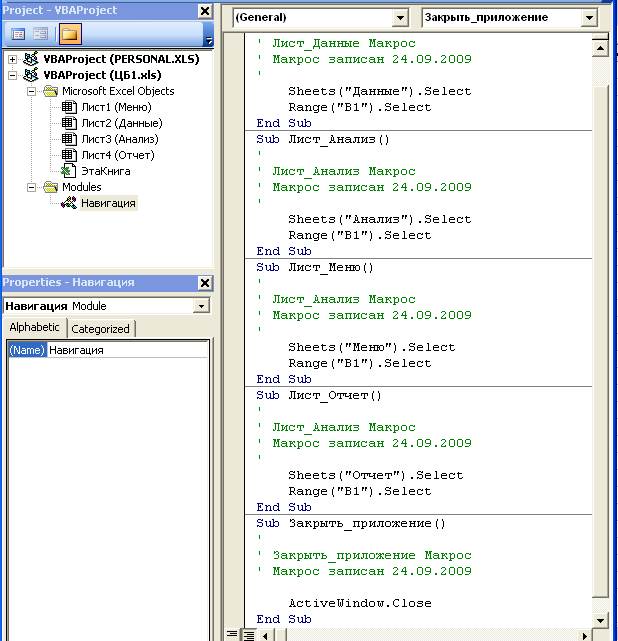This screenshot has width=618, height=641.
Task: Click code line Sheets("Анализ").Select
Action: 380,219
